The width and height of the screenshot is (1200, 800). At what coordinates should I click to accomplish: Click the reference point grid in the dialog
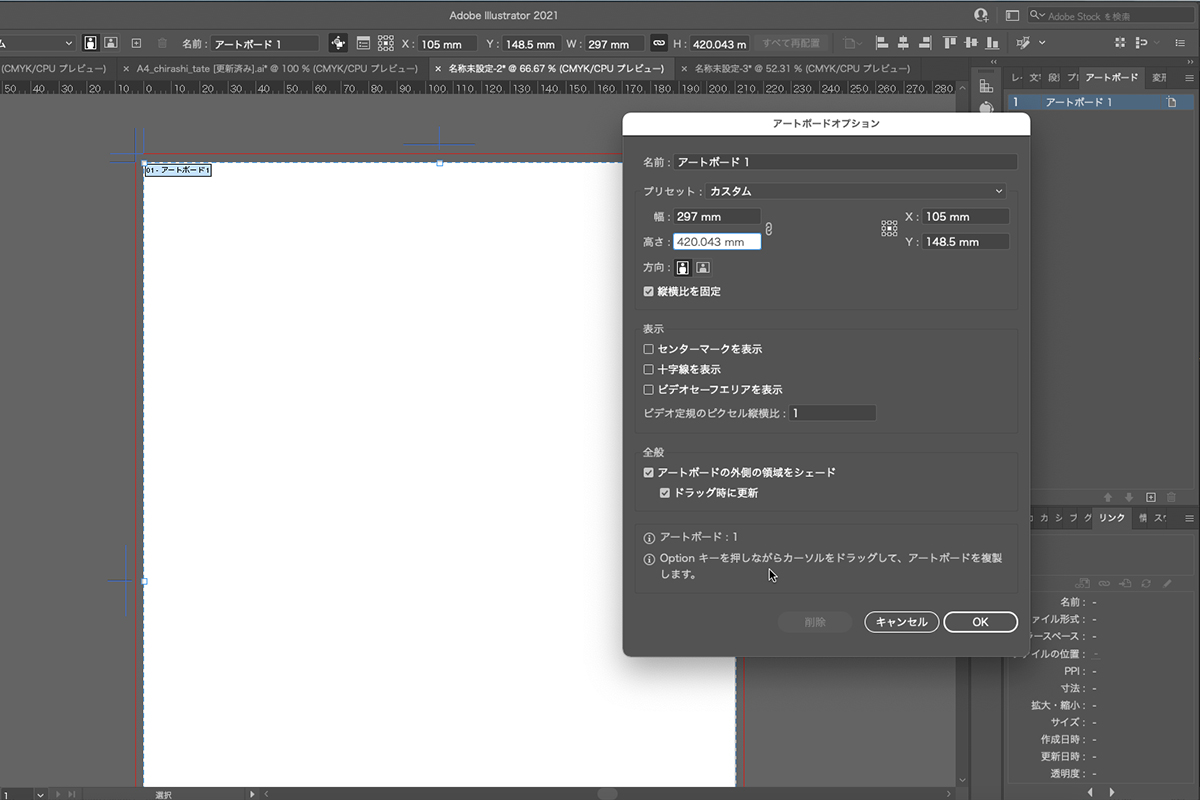tap(889, 229)
